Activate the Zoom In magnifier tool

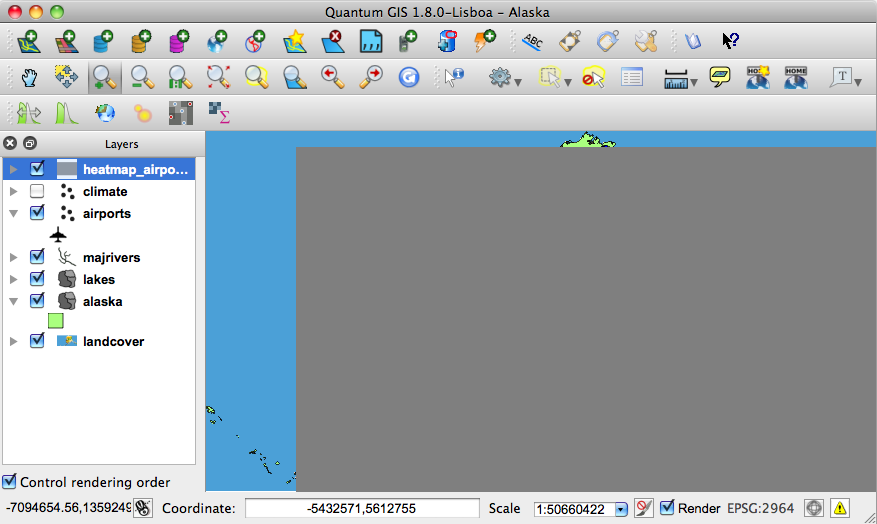101,77
